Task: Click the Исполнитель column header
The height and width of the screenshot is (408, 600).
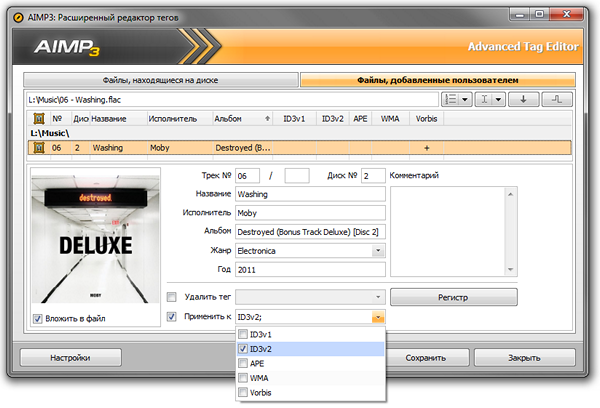Action: [179, 119]
